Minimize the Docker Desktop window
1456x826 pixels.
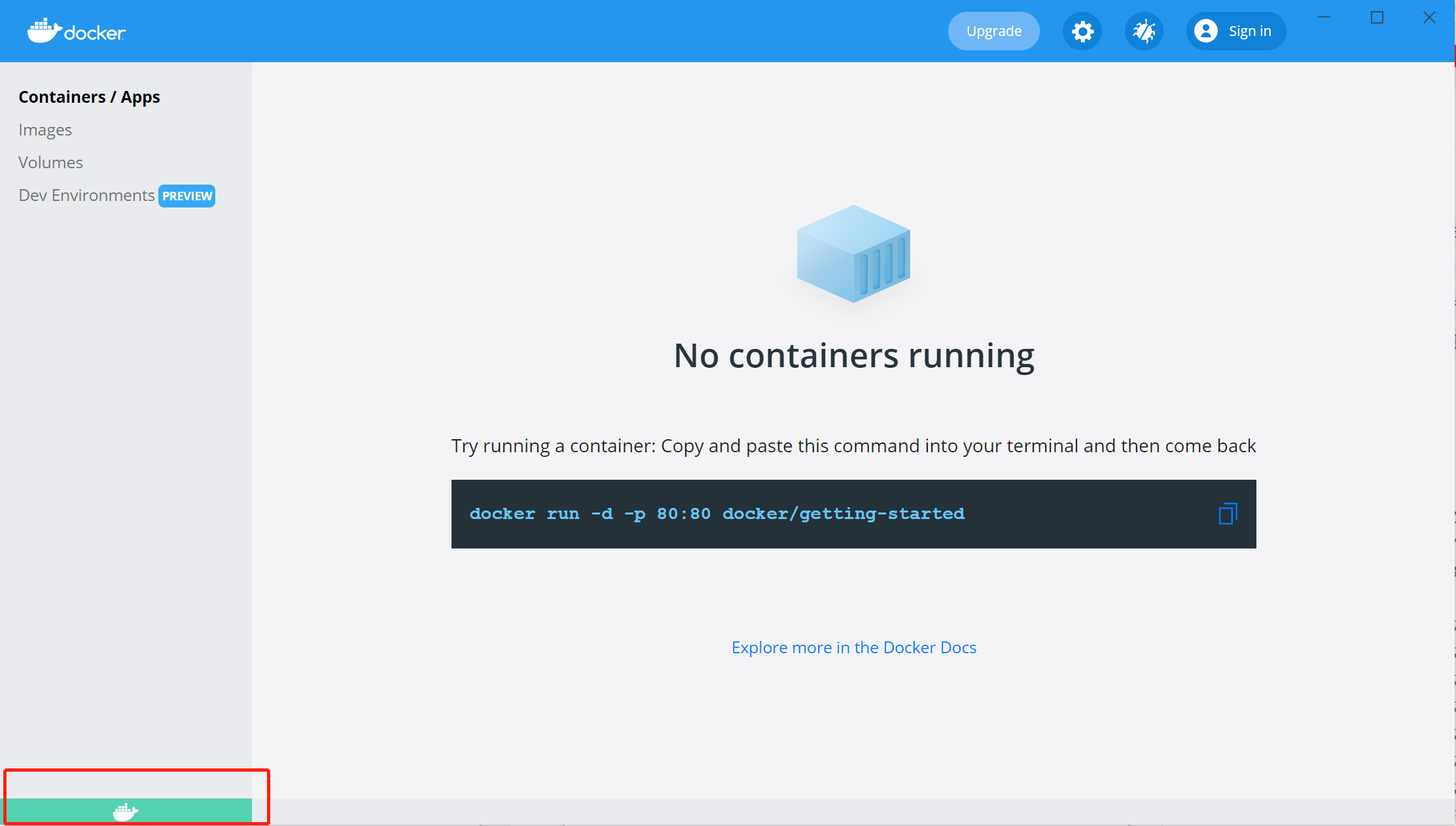1324,18
